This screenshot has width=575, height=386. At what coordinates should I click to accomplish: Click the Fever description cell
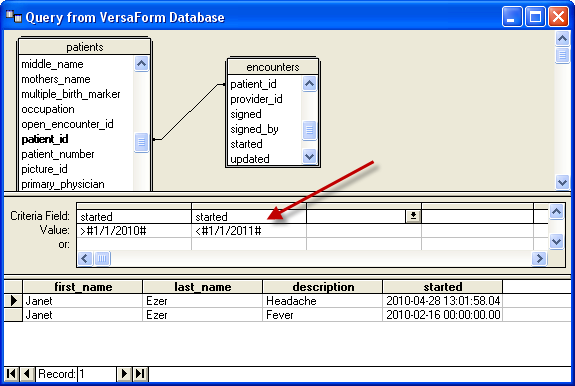[x=323, y=315]
